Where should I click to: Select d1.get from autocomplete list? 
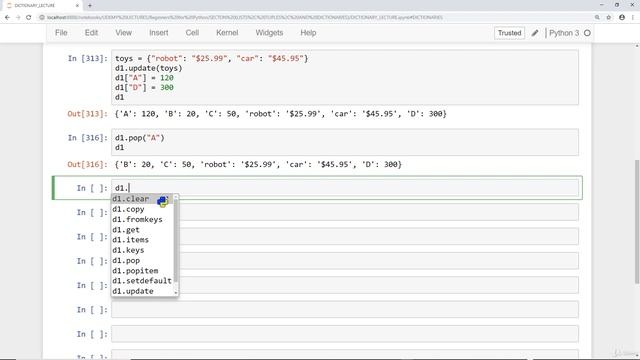point(142,230)
